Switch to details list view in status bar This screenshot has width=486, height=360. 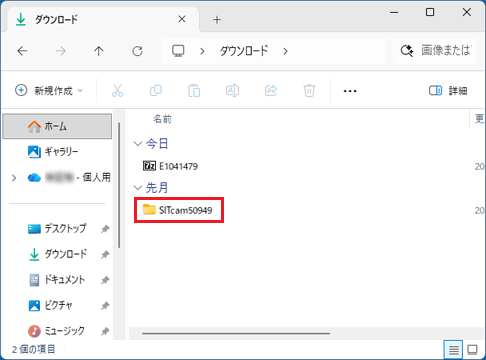coord(453,350)
